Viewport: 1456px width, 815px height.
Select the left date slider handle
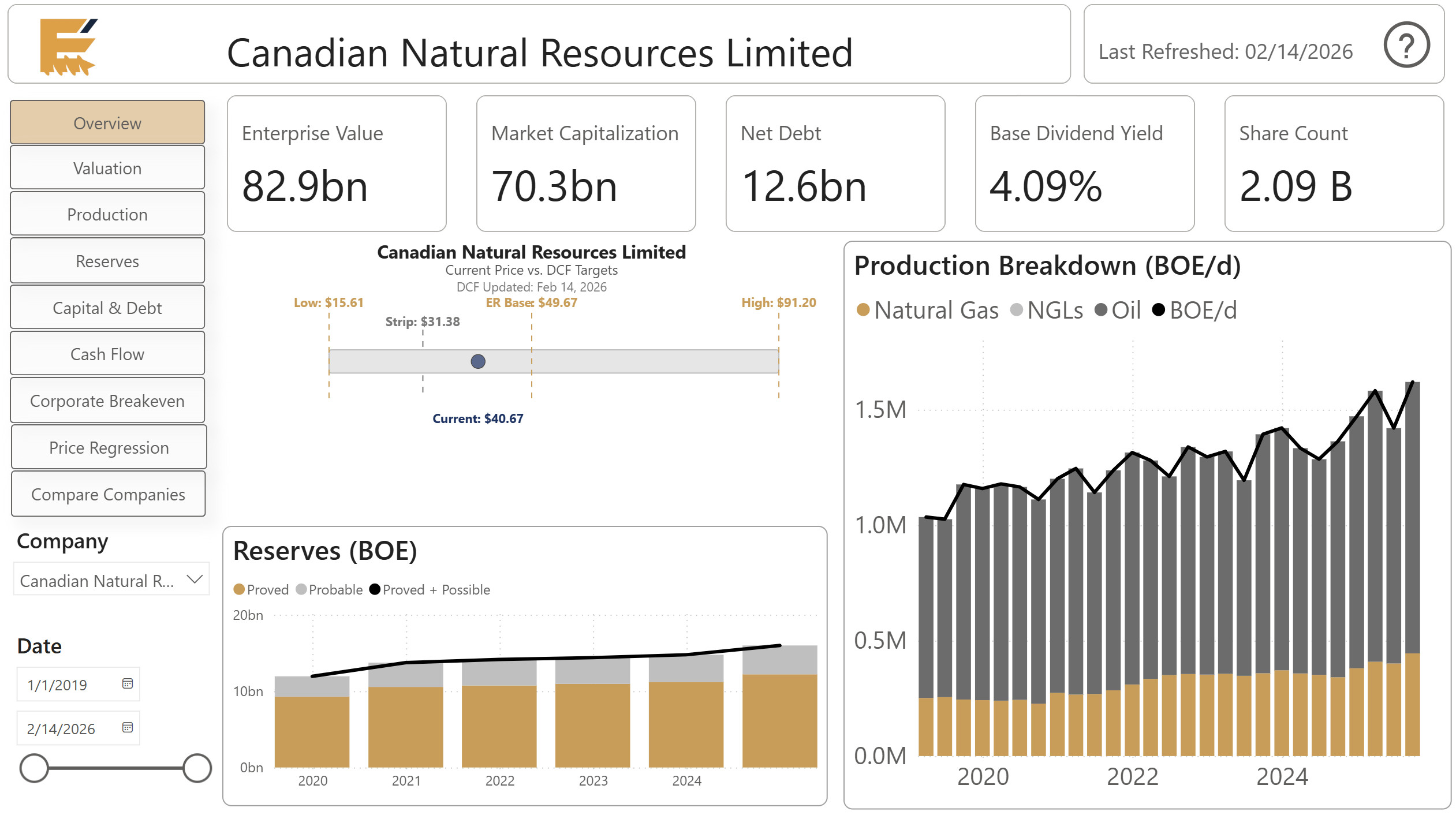coord(34,768)
